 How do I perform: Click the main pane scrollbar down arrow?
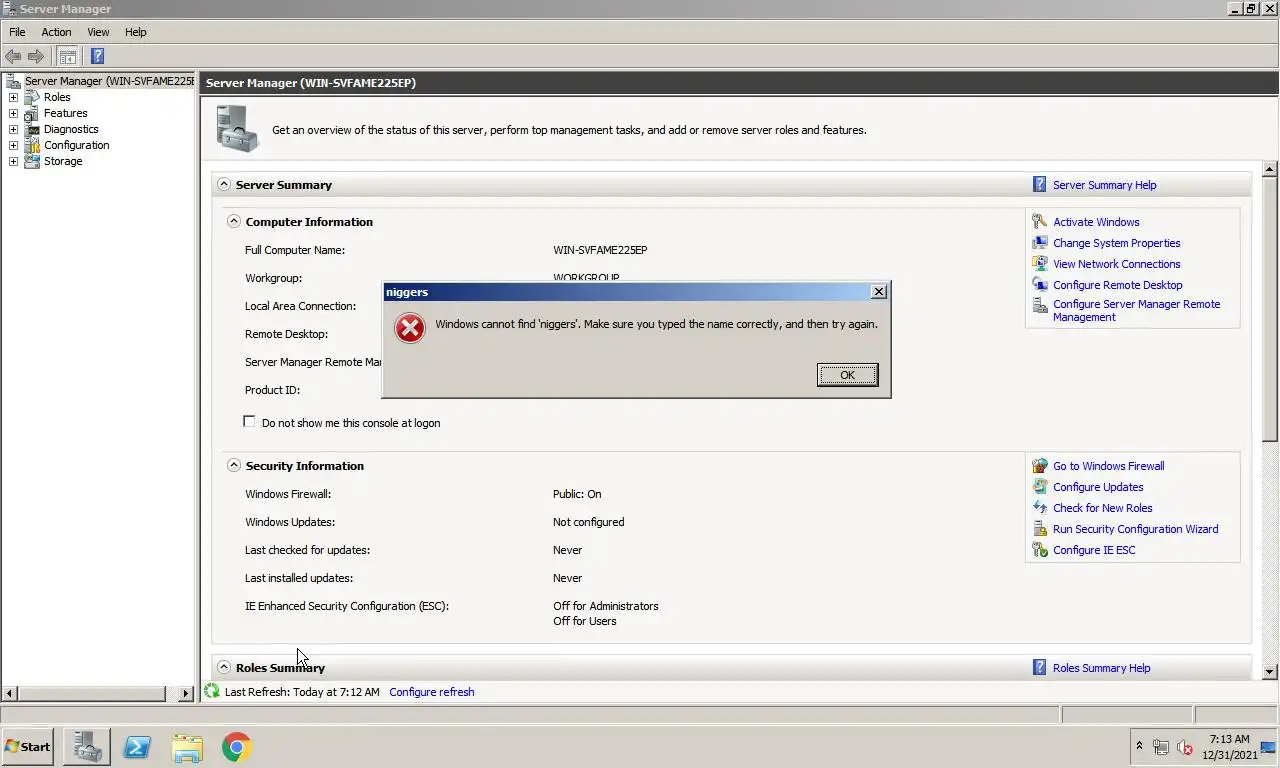[1270, 672]
